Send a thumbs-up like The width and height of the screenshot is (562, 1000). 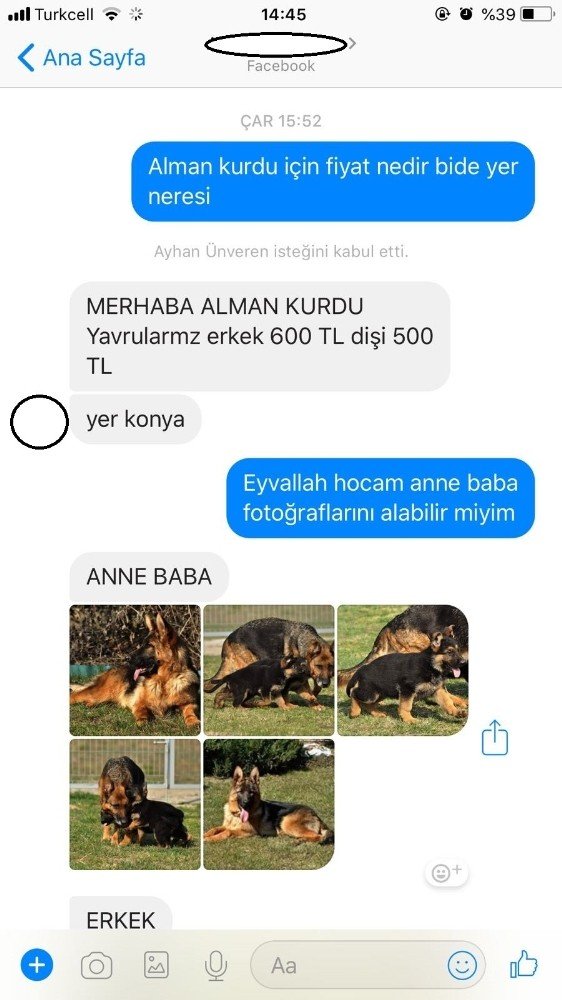524,964
